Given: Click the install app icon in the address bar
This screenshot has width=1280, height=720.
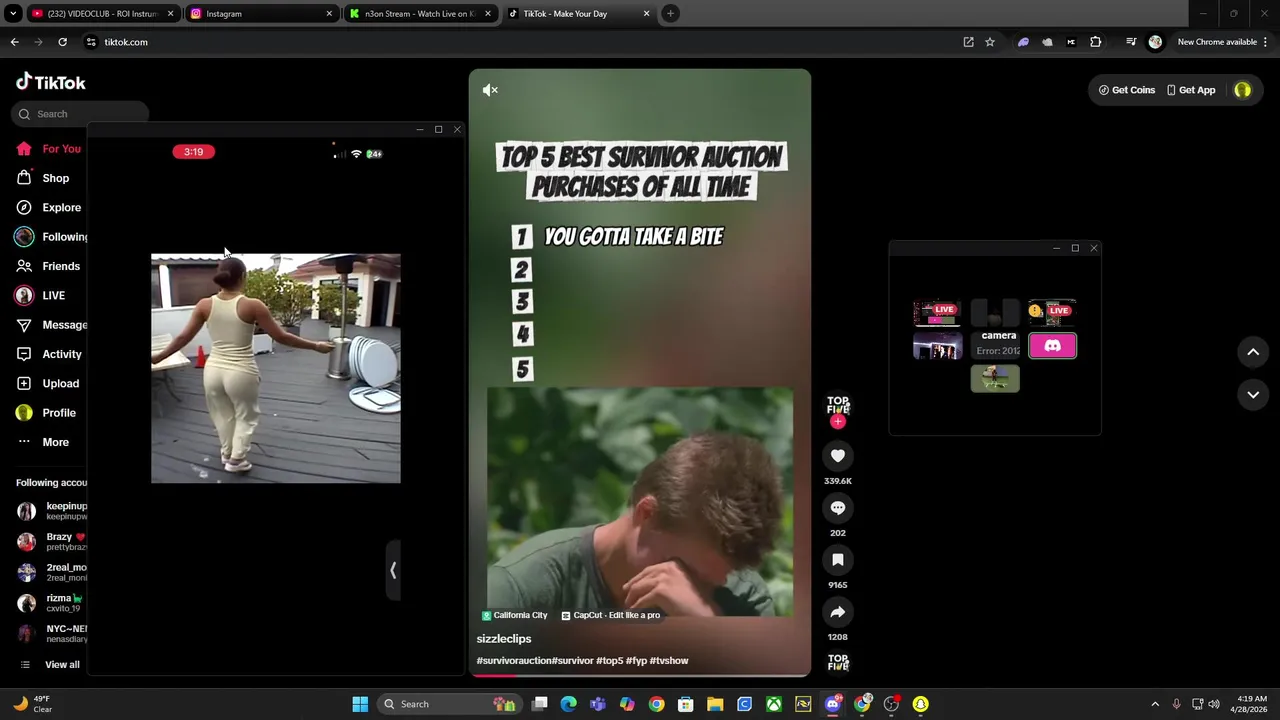Looking at the screenshot, I should click(x=968, y=42).
